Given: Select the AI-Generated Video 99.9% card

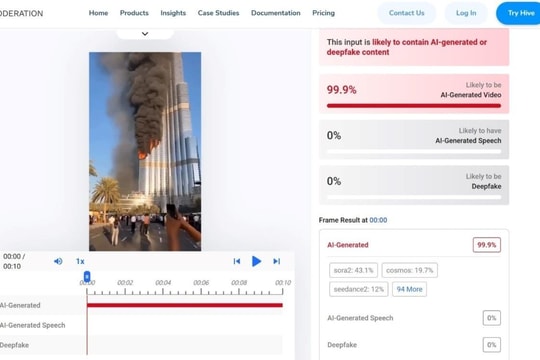Looking at the screenshot, I should click(414, 94).
